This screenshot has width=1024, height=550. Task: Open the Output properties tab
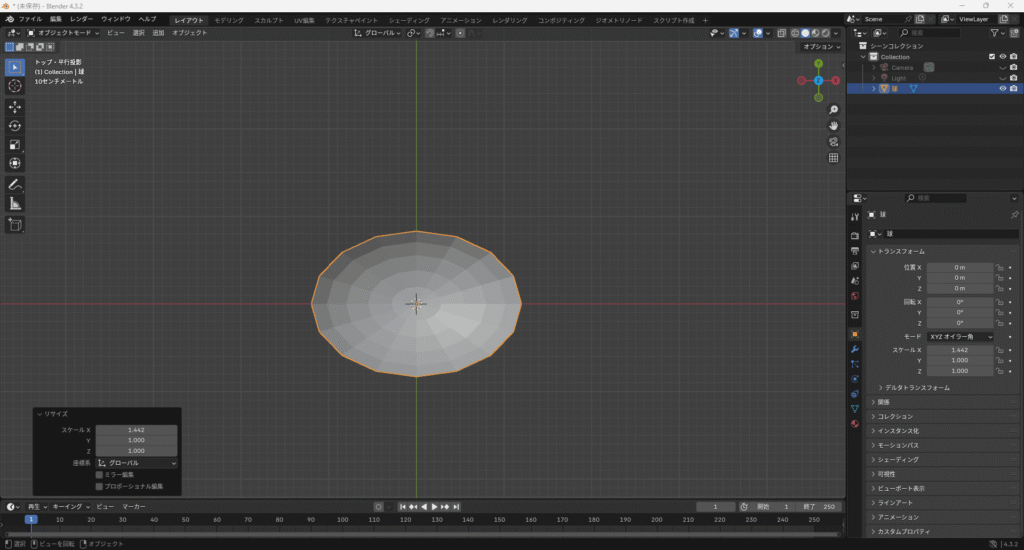coord(855,251)
